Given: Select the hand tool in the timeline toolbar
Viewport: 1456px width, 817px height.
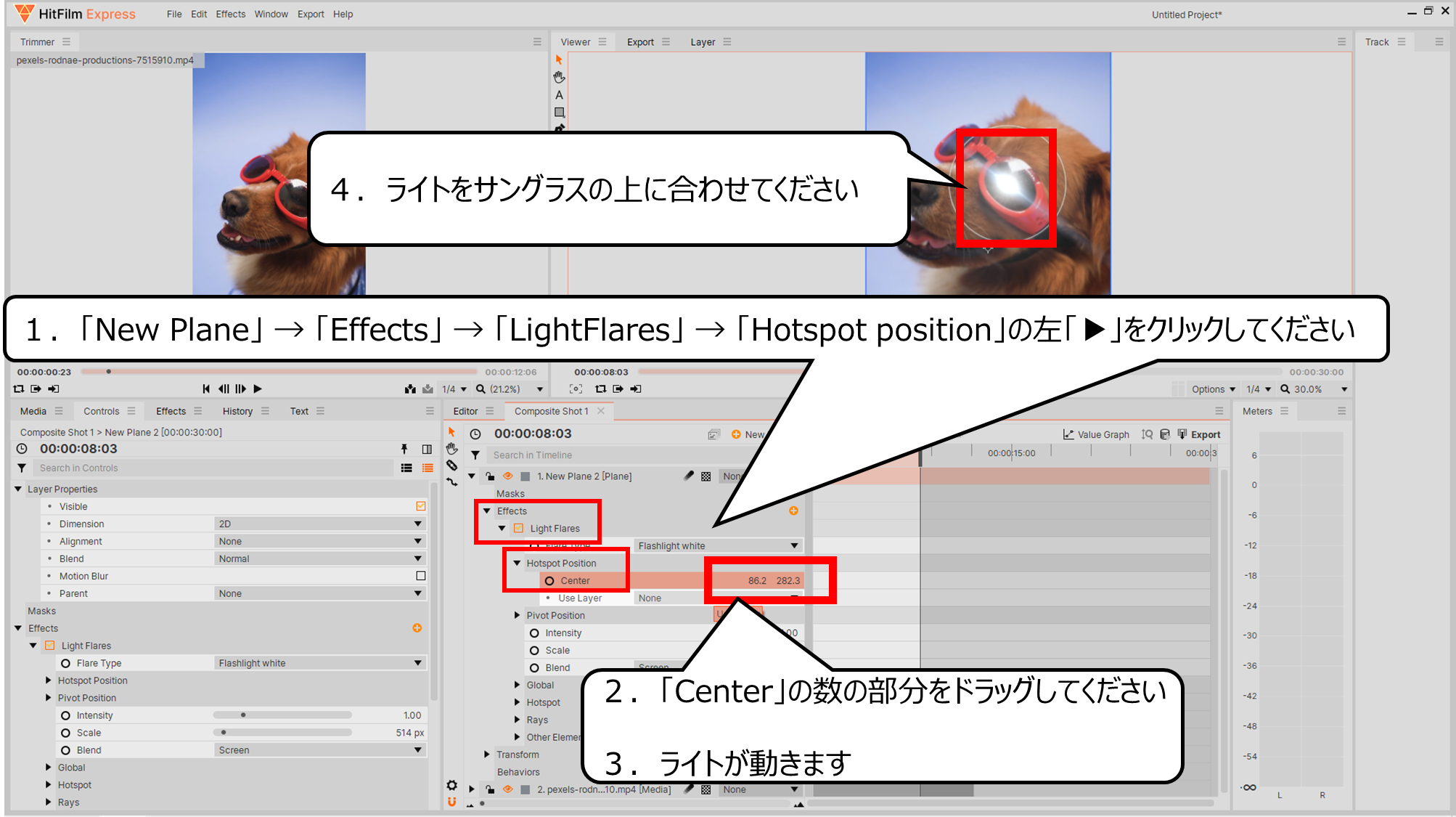Looking at the screenshot, I should coord(451,449).
